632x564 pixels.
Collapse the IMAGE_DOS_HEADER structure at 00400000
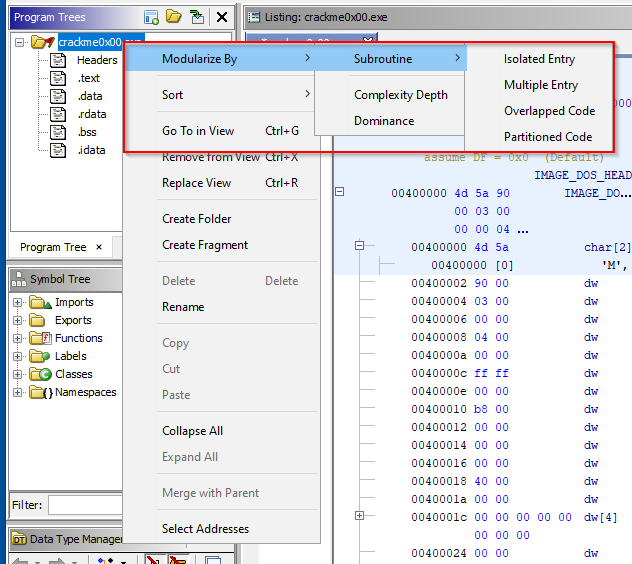[340, 191]
